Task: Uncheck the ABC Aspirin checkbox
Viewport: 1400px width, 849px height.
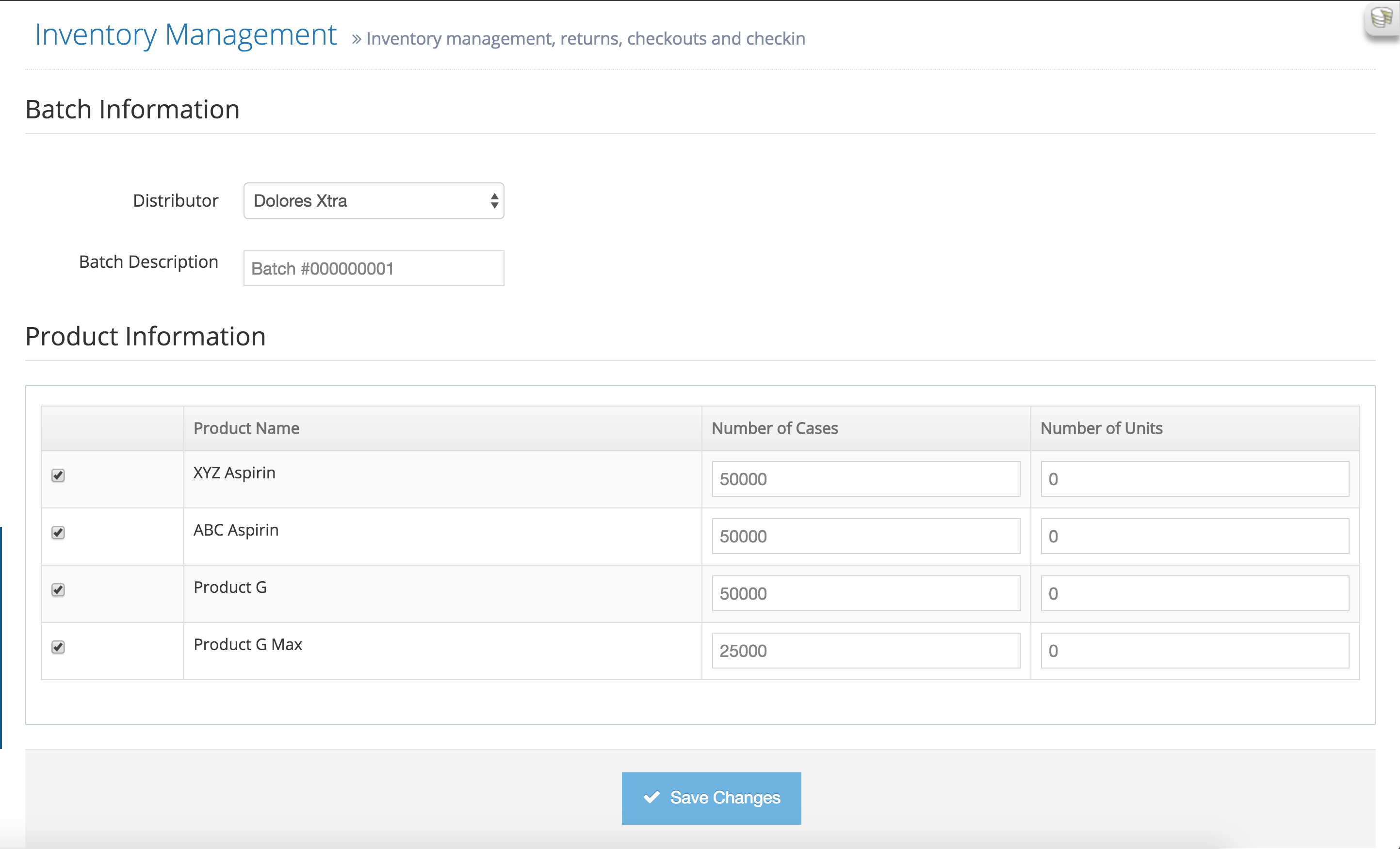Action: (58, 533)
